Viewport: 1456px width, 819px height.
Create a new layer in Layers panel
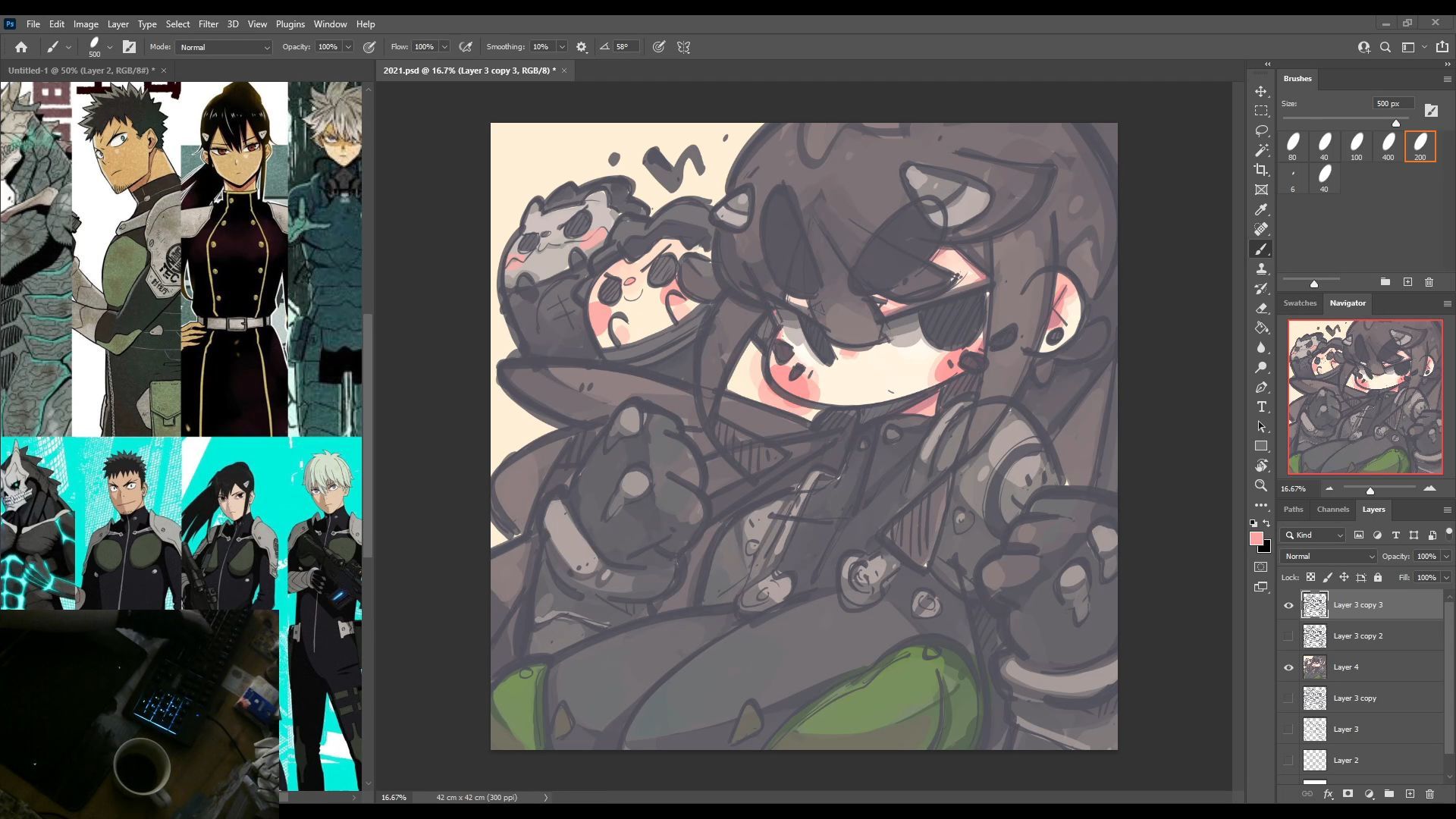click(x=1410, y=794)
